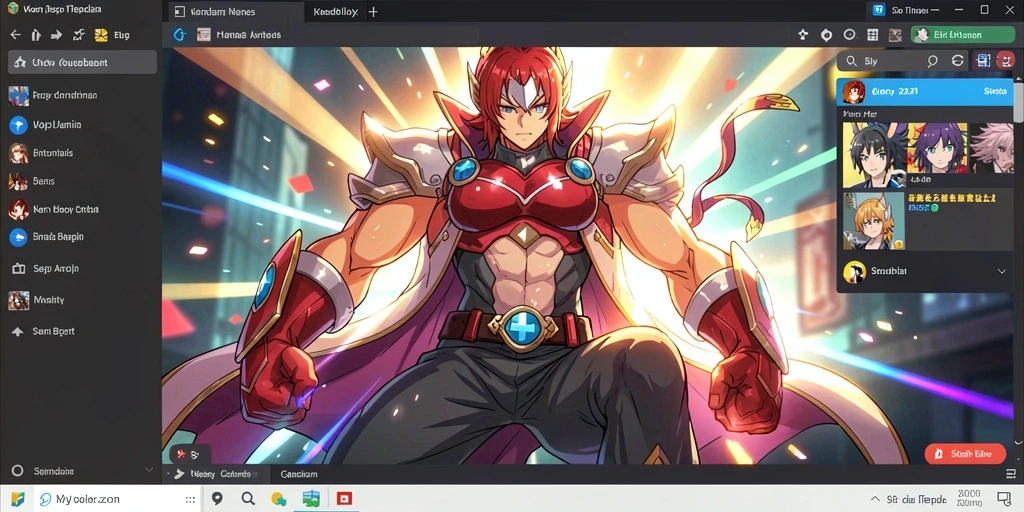Screen dimensions: 1024x512
Task: Select the Ganaham tab at the bottom
Action: (298, 474)
